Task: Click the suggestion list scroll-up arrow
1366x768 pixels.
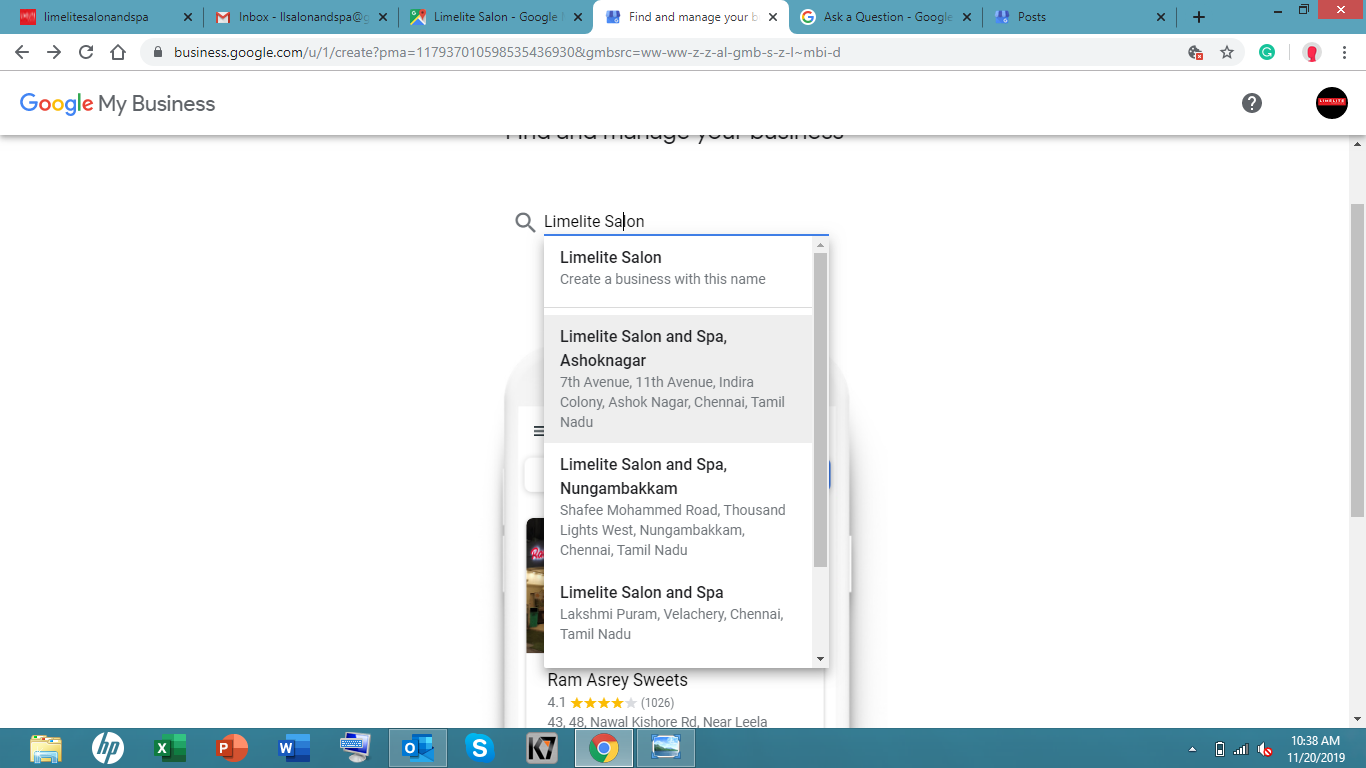Action: click(x=821, y=244)
